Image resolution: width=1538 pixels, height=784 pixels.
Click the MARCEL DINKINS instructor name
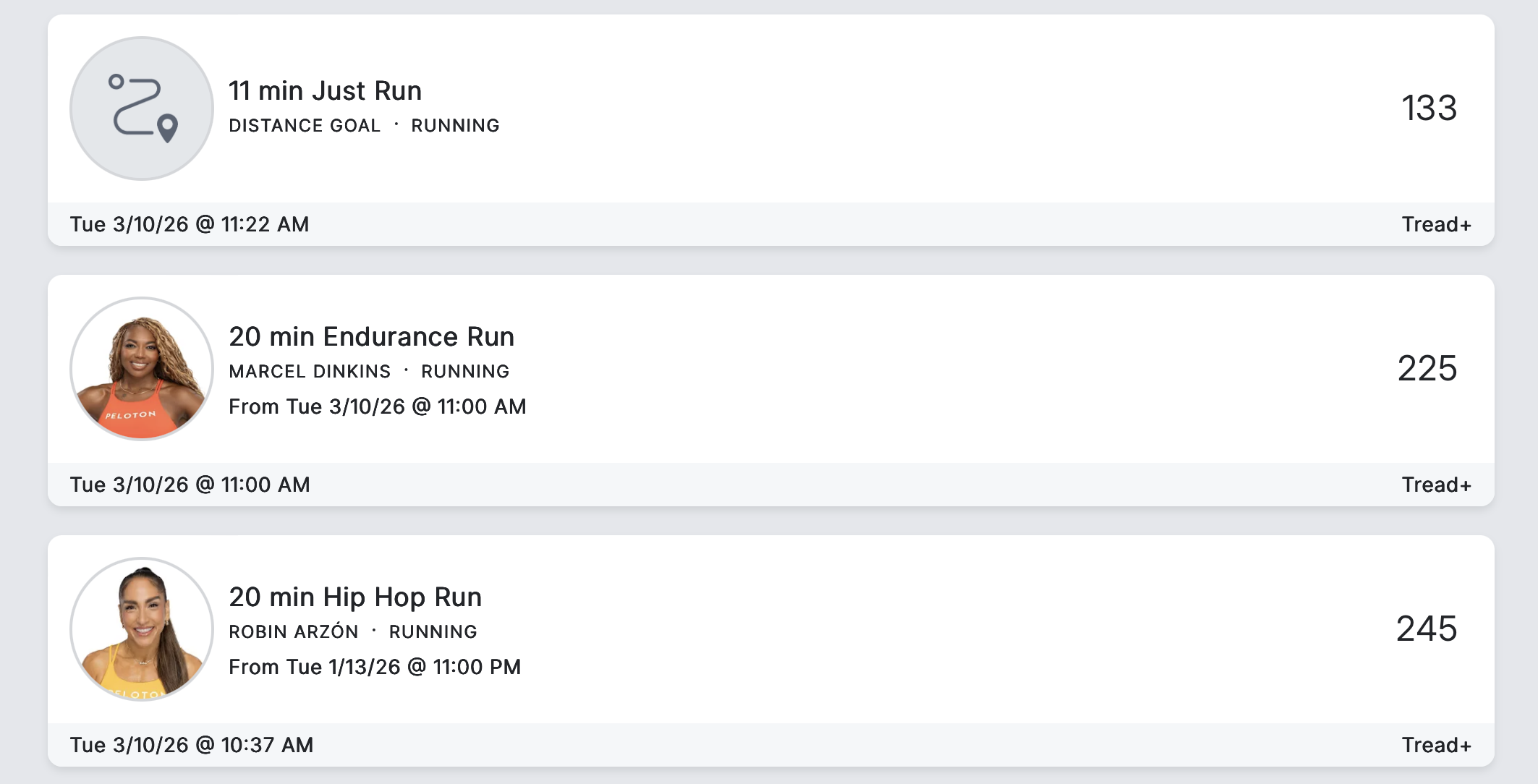tap(310, 372)
